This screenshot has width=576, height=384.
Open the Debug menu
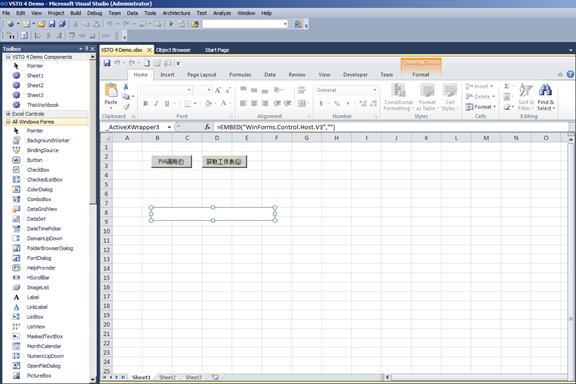[94, 13]
